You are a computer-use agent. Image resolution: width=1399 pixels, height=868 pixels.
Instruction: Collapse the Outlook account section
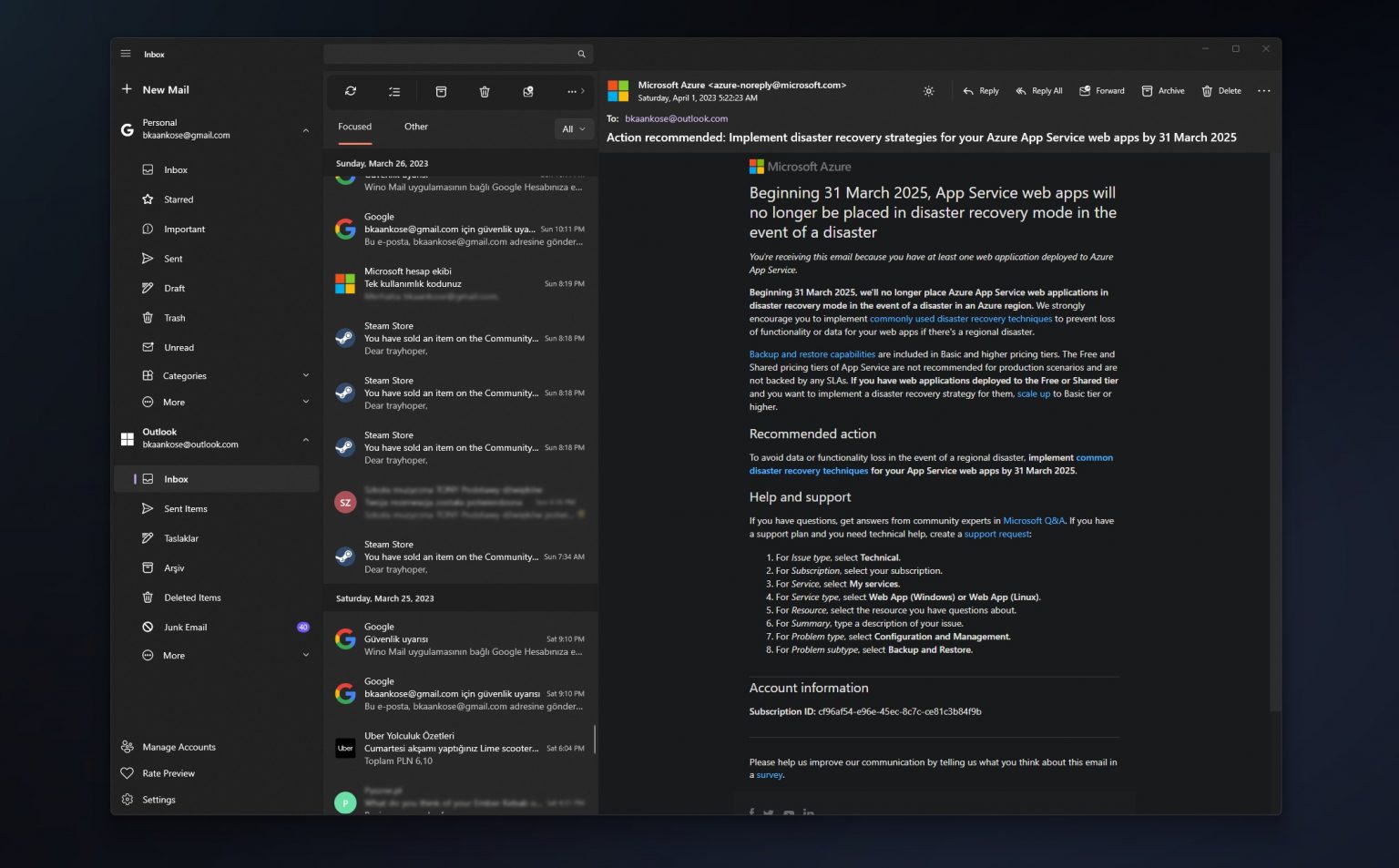pos(305,438)
